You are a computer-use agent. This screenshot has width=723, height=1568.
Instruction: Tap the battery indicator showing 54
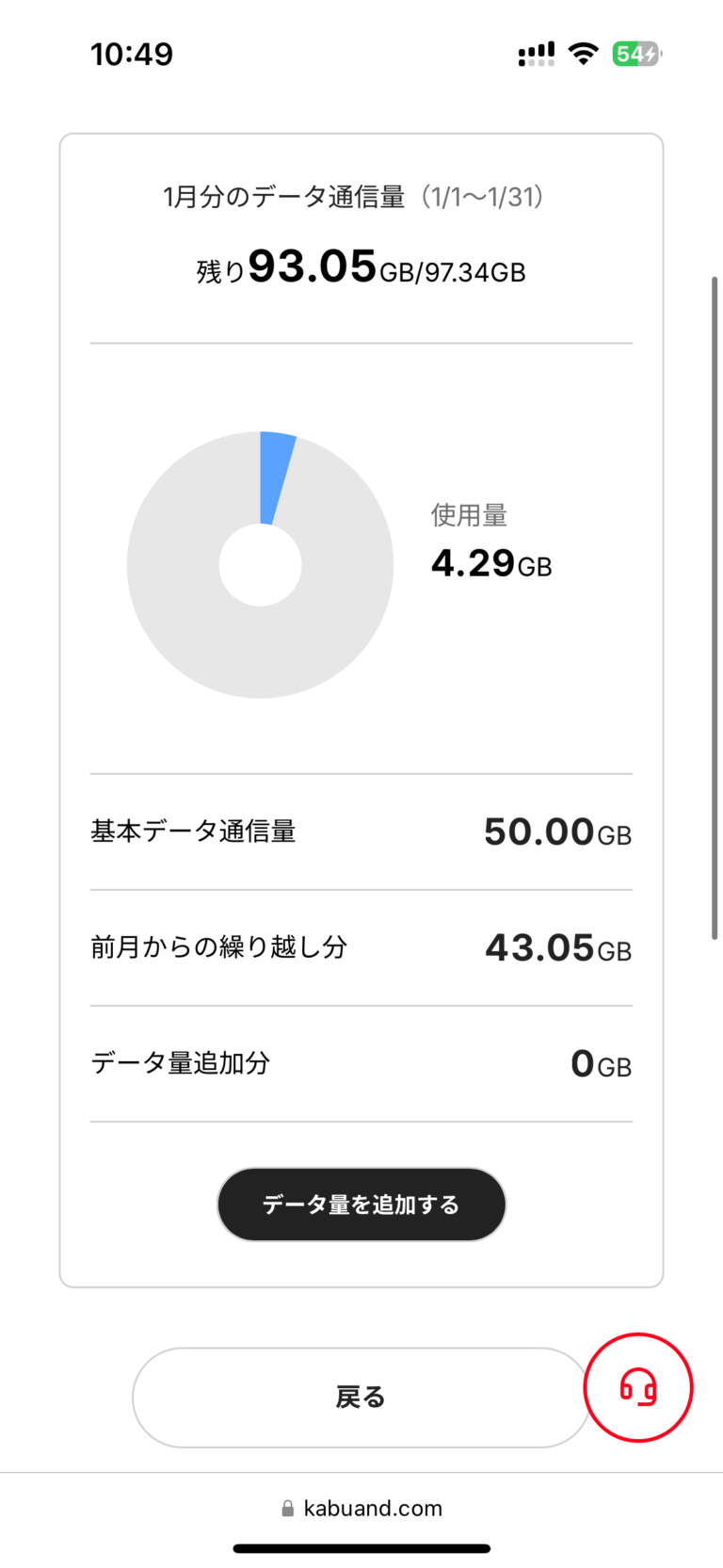(636, 54)
